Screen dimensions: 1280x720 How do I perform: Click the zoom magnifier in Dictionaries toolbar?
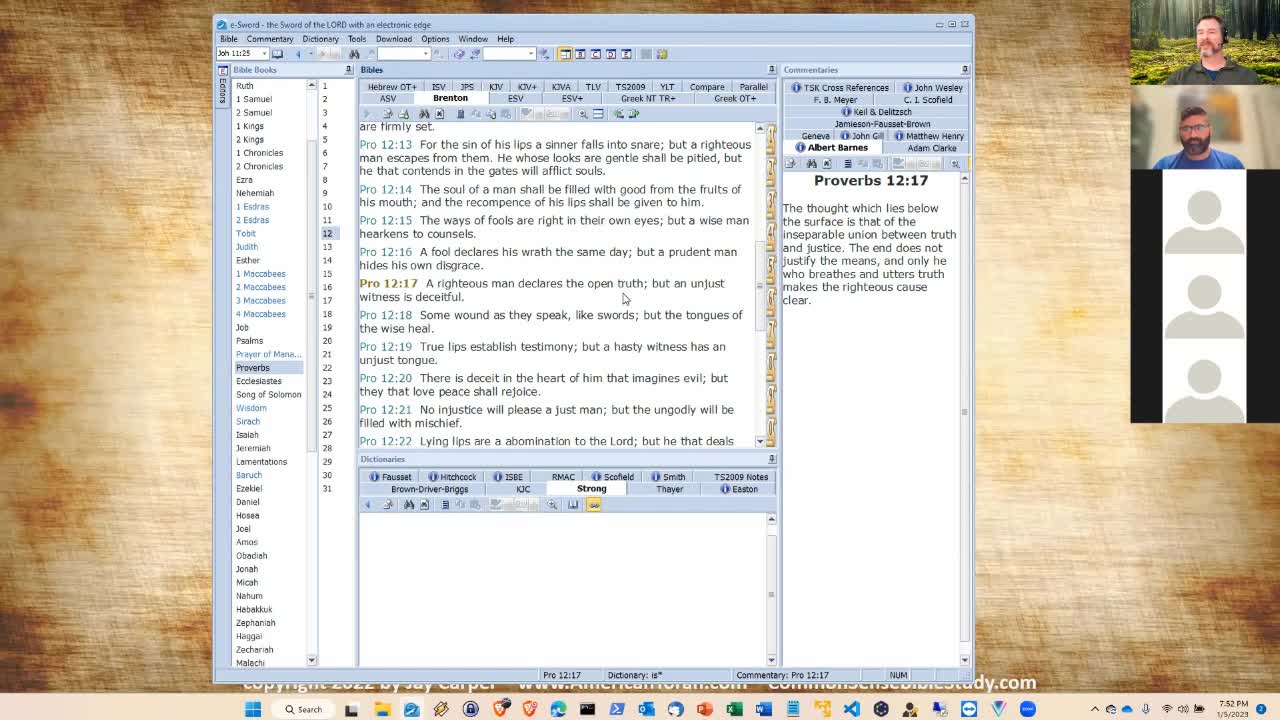(552, 505)
